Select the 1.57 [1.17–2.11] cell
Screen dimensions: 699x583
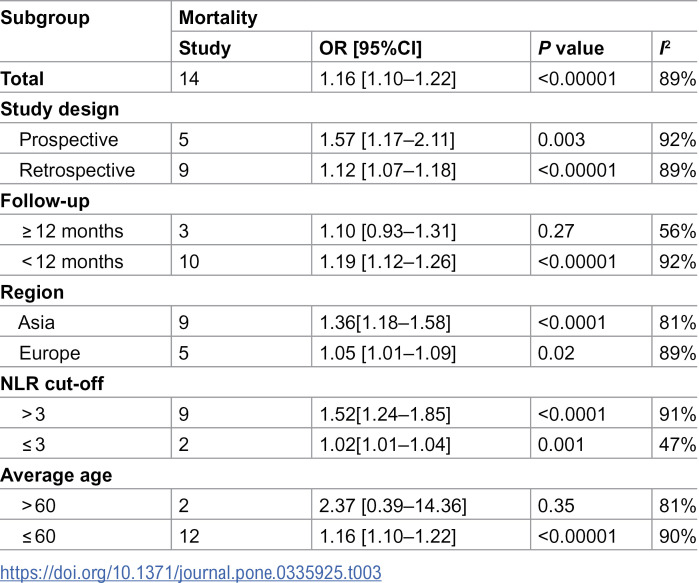pos(387,140)
